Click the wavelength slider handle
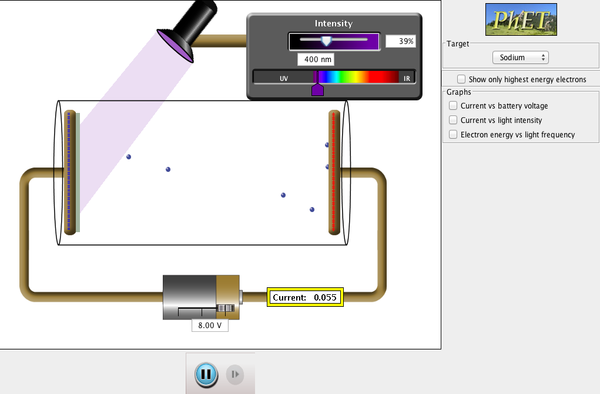This screenshot has width=600, height=394. click(x=318, y=89)
